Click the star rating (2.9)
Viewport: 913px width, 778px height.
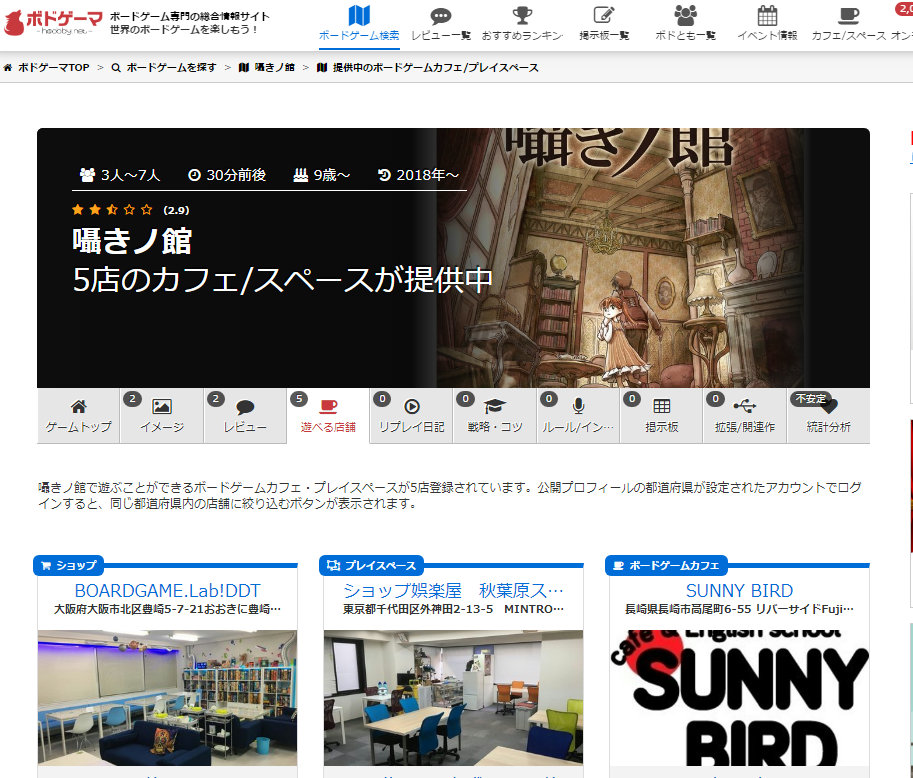pyautogui.click(x=130, y=210)
